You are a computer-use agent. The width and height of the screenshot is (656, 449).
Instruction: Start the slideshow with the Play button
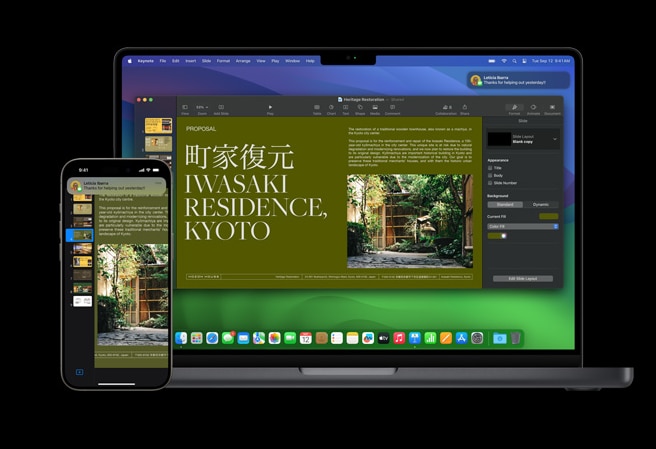tap(270, 109)
